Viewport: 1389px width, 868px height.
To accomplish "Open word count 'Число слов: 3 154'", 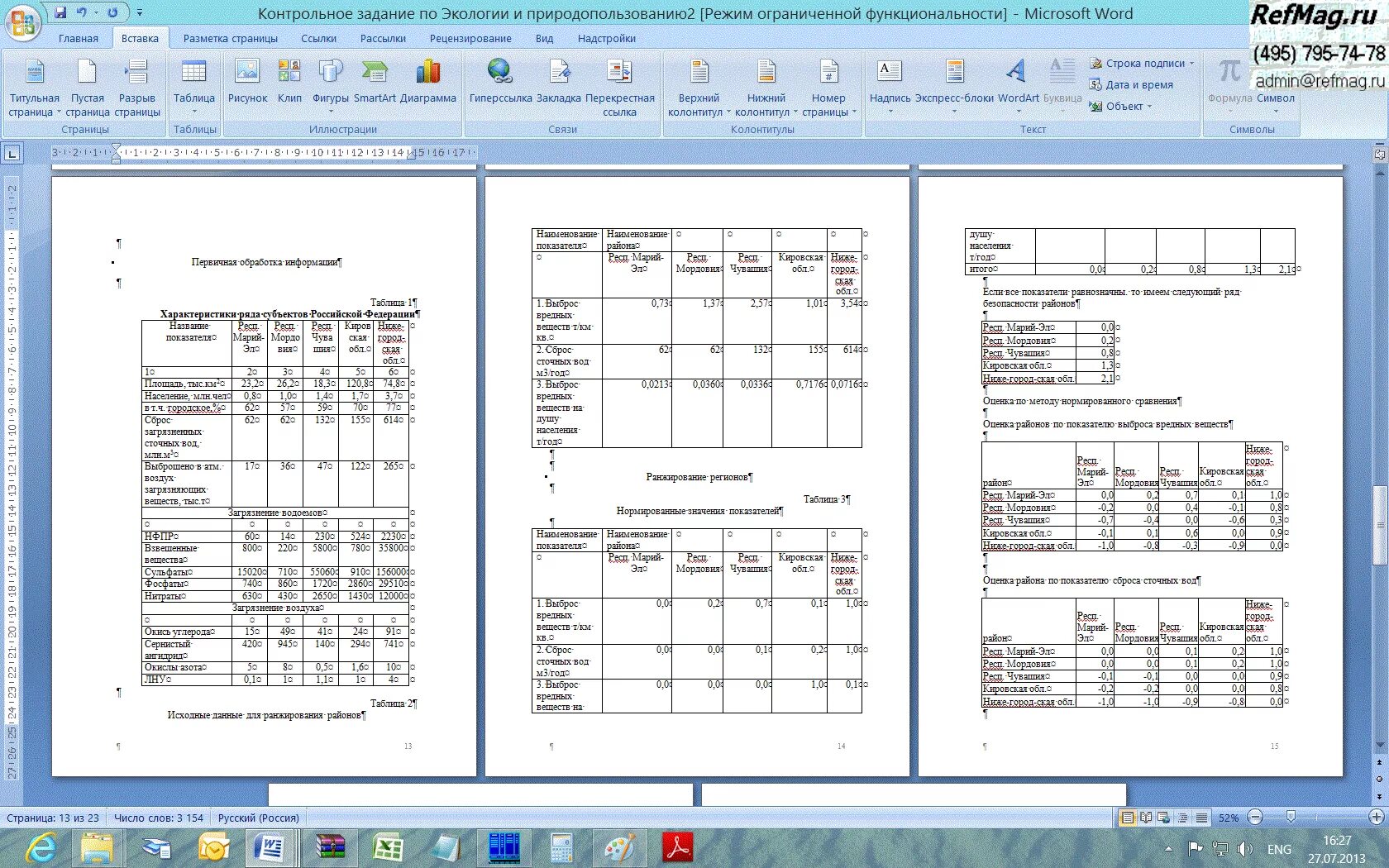I will point(159,818).
